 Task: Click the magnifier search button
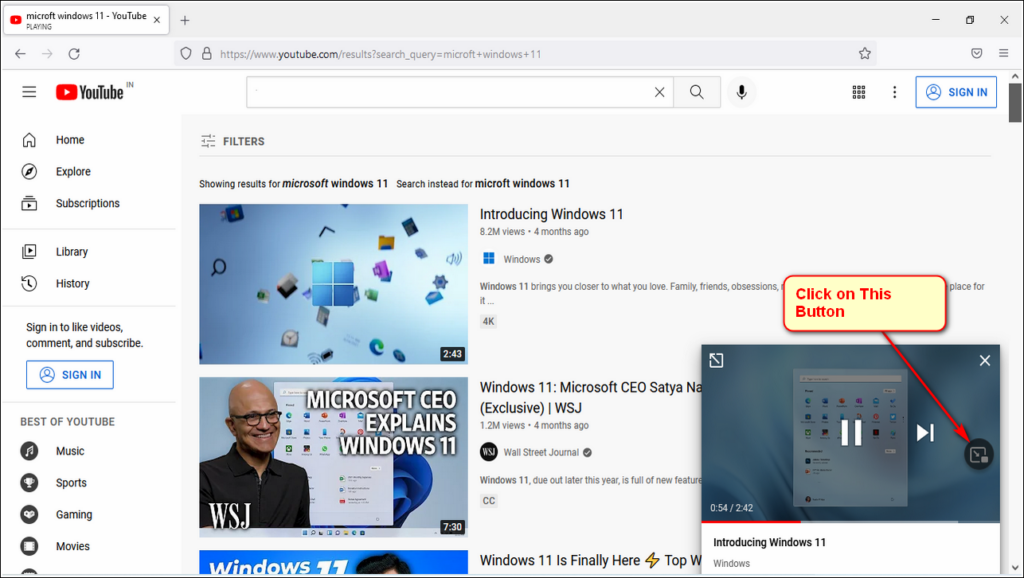click(x=697, y=92)
